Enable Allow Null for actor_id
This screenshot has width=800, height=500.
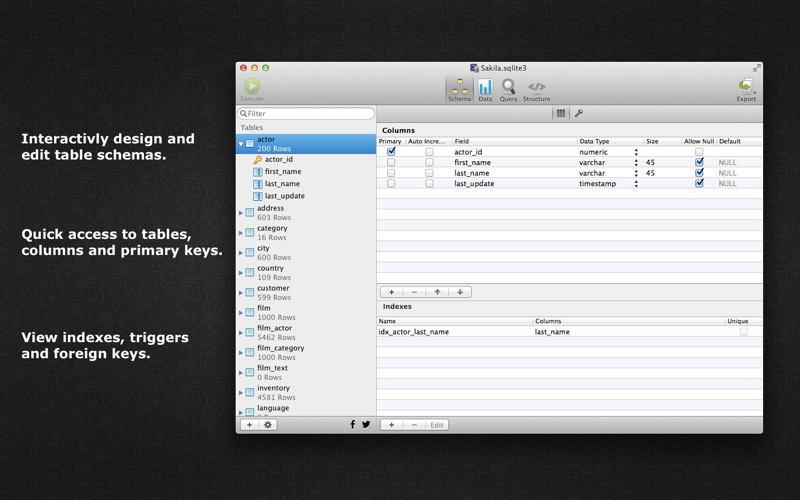point(699,152)
